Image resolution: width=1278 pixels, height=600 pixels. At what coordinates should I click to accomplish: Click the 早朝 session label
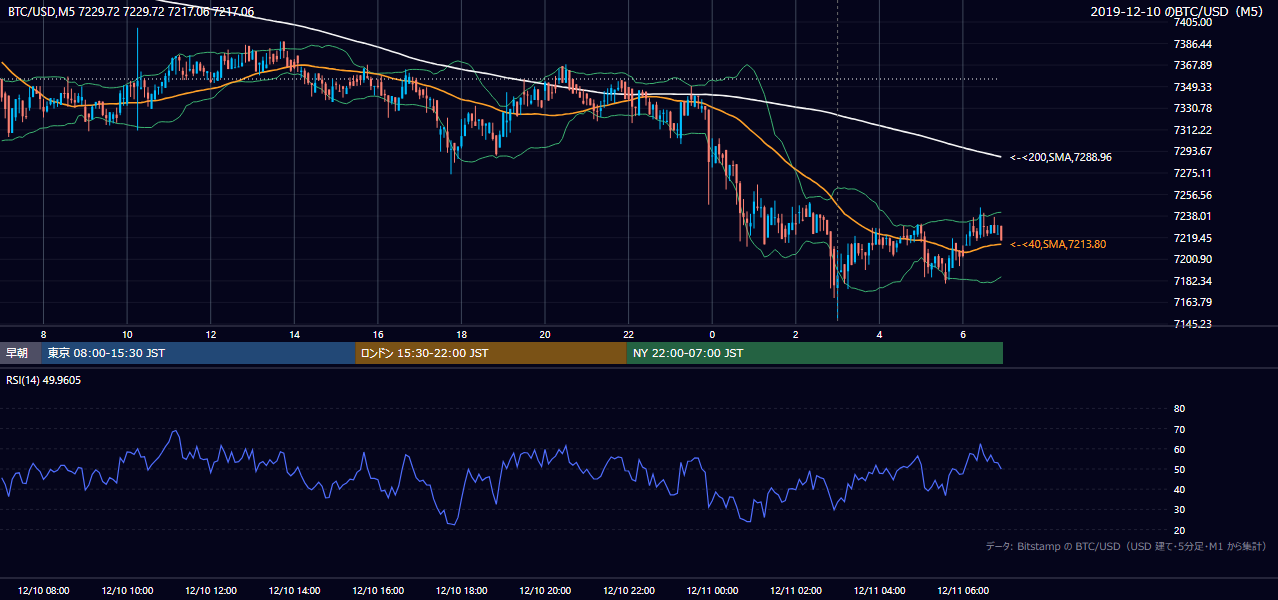[17, 353]
